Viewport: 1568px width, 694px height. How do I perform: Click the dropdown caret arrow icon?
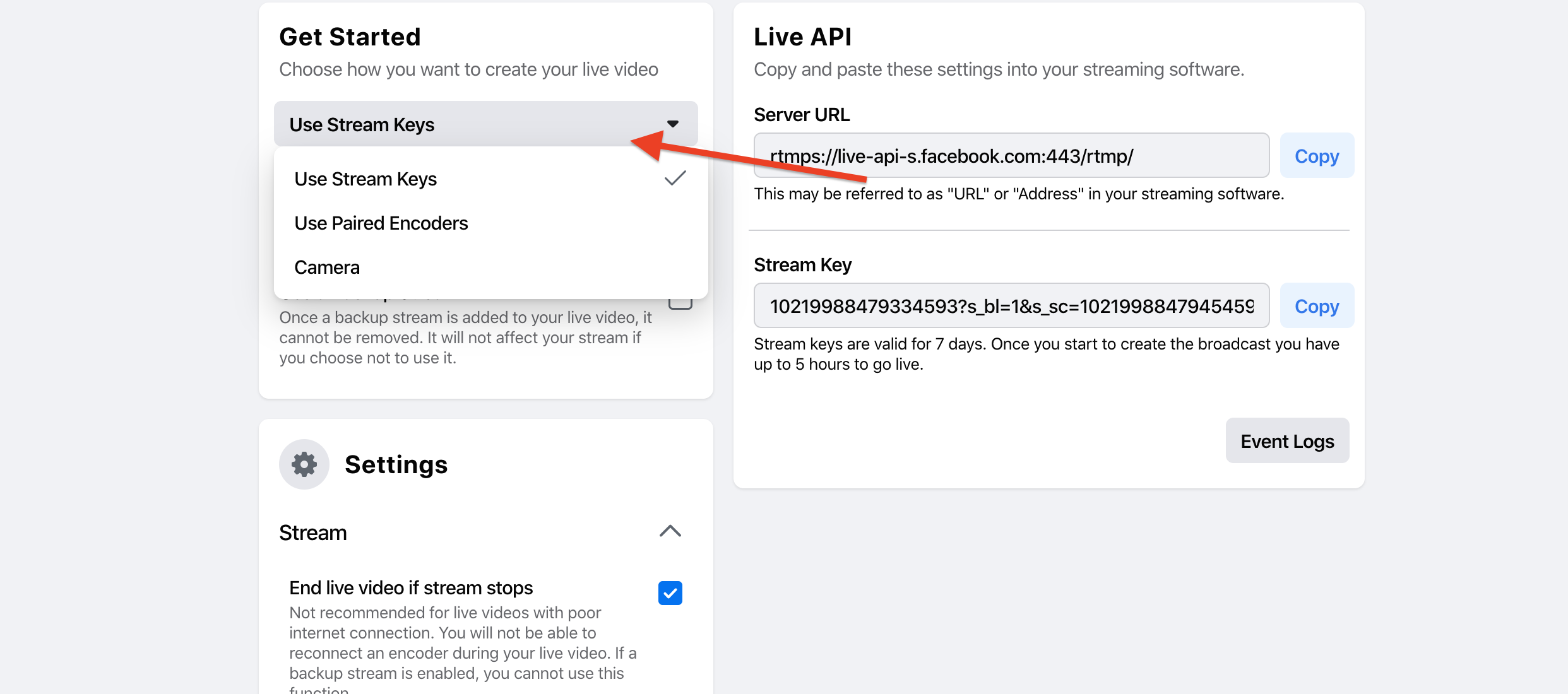tap(673, 124)
